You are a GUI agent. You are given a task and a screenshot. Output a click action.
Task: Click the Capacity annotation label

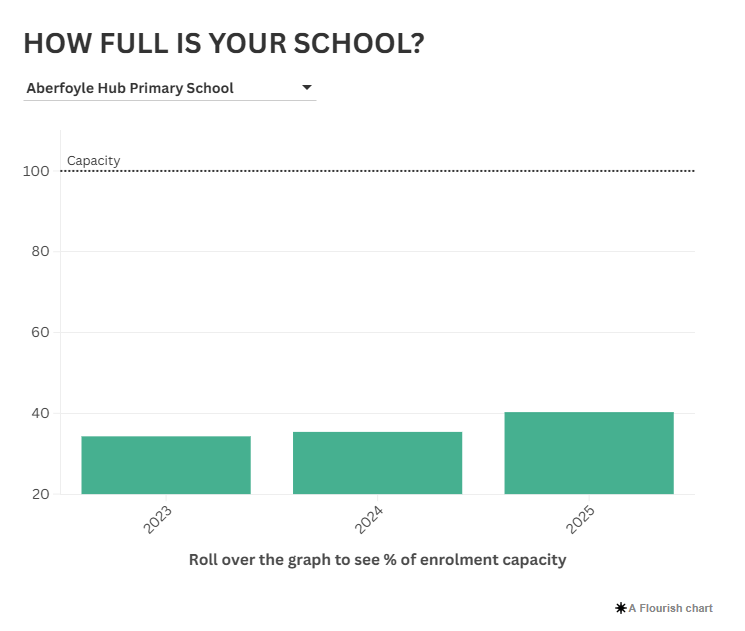pyautogui.click(x=93, y=160)
